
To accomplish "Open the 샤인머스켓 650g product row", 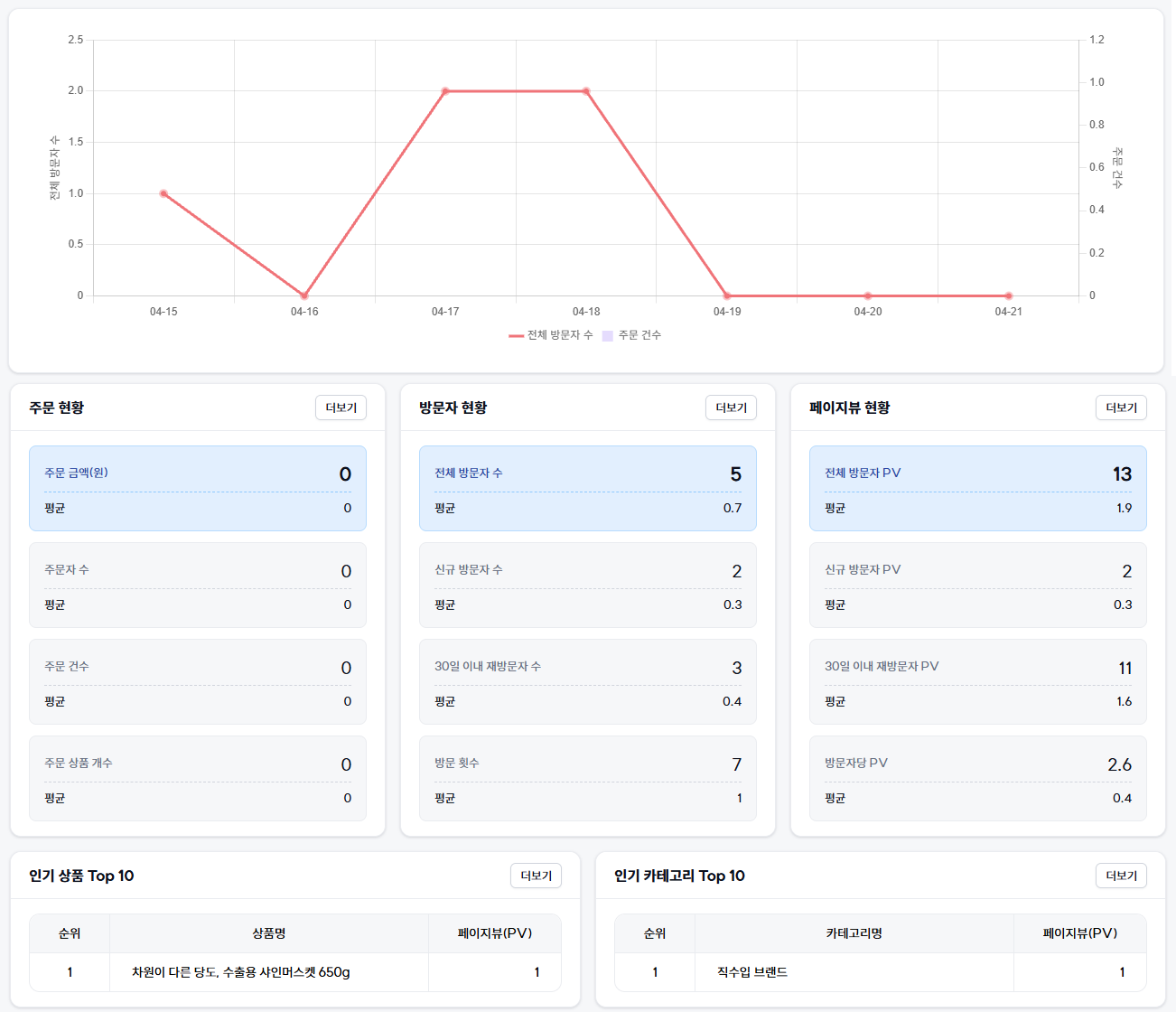I will pos(241,972).
